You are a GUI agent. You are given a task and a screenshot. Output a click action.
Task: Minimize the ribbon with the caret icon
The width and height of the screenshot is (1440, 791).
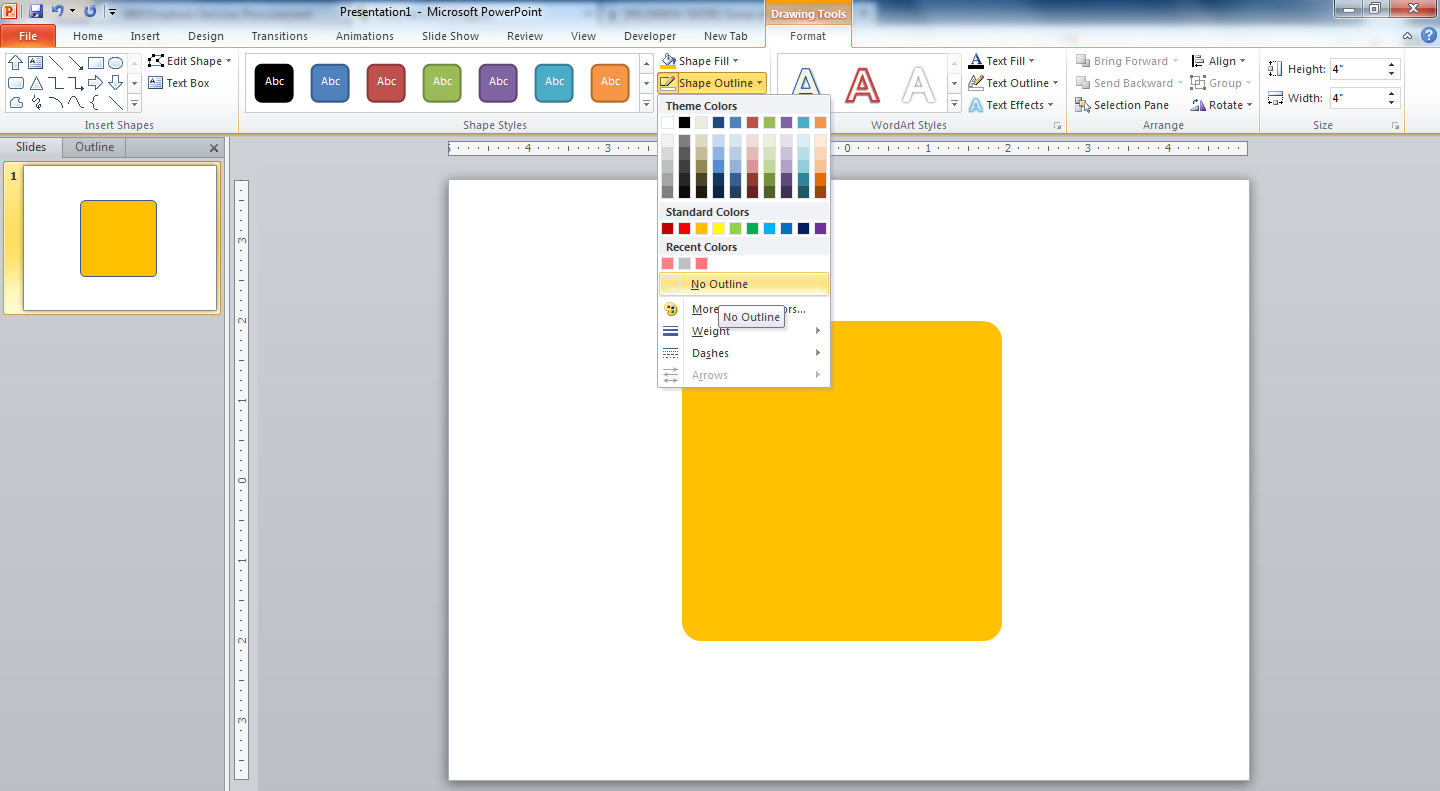click(1408, 35)
